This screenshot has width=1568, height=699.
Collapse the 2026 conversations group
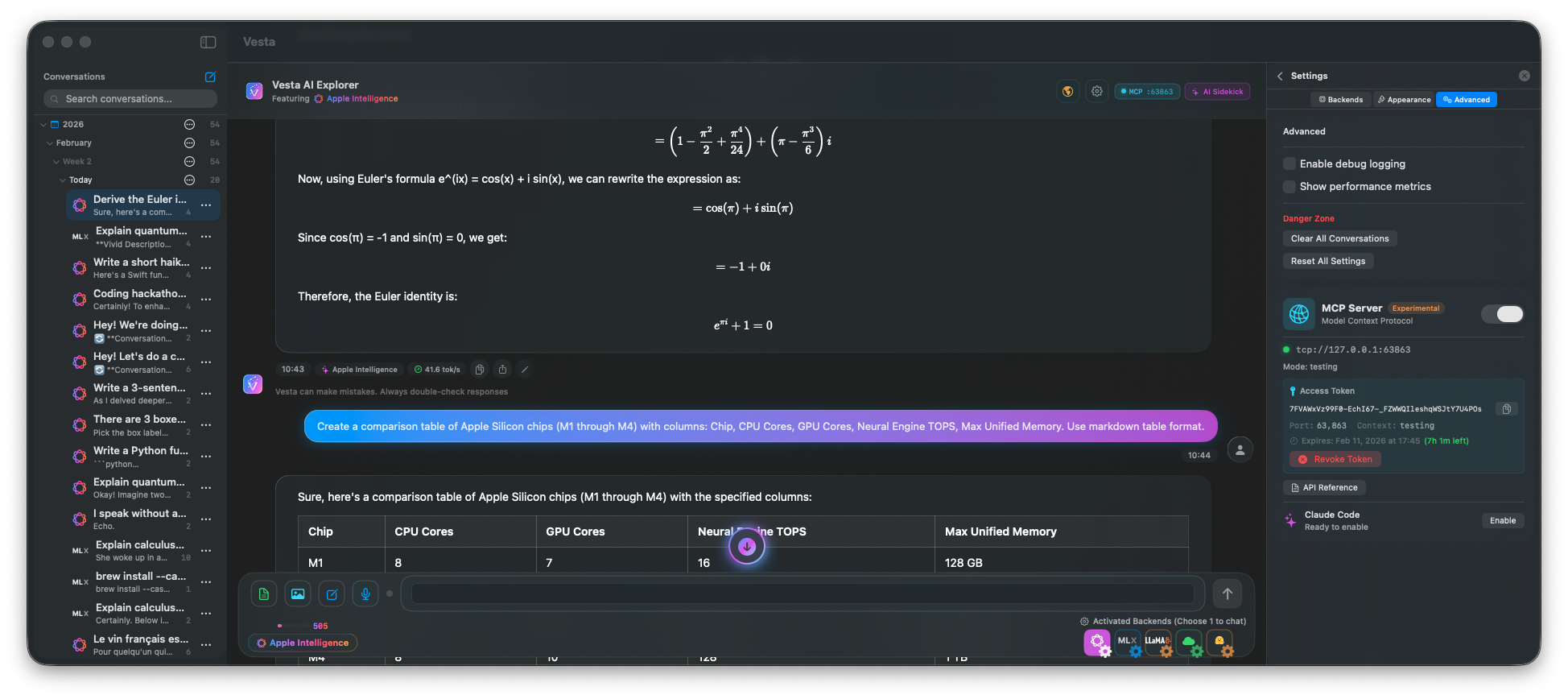[43, 125]
